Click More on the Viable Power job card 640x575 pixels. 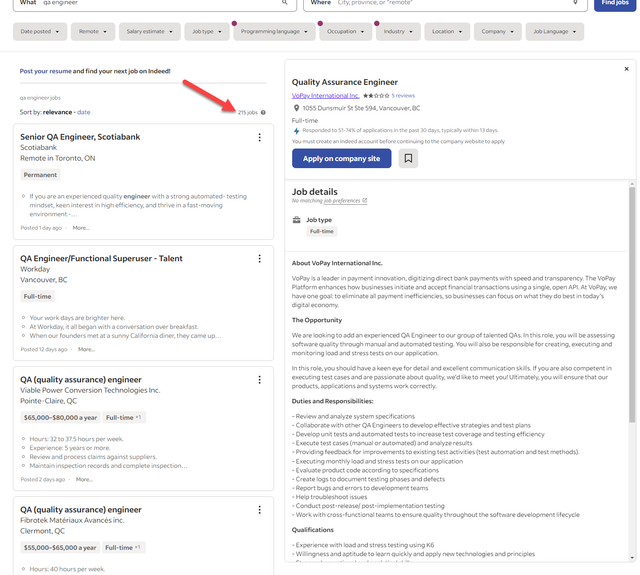pyautogui.click(x=84, y=480)
